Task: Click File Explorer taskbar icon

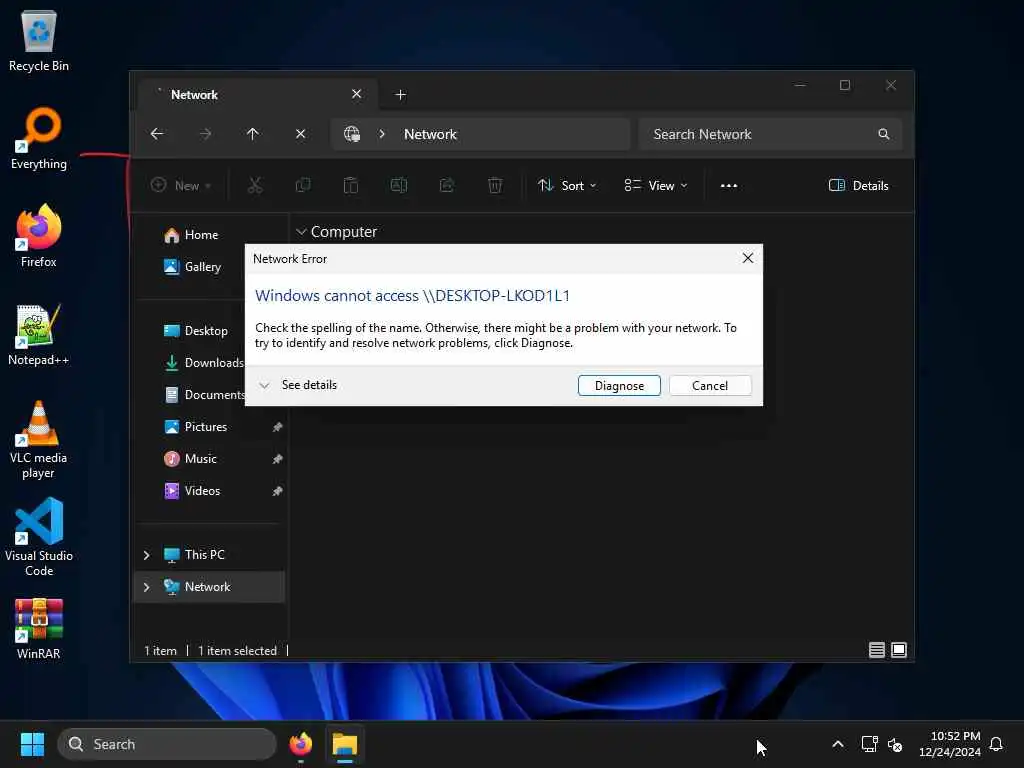Action: point(345,744)
